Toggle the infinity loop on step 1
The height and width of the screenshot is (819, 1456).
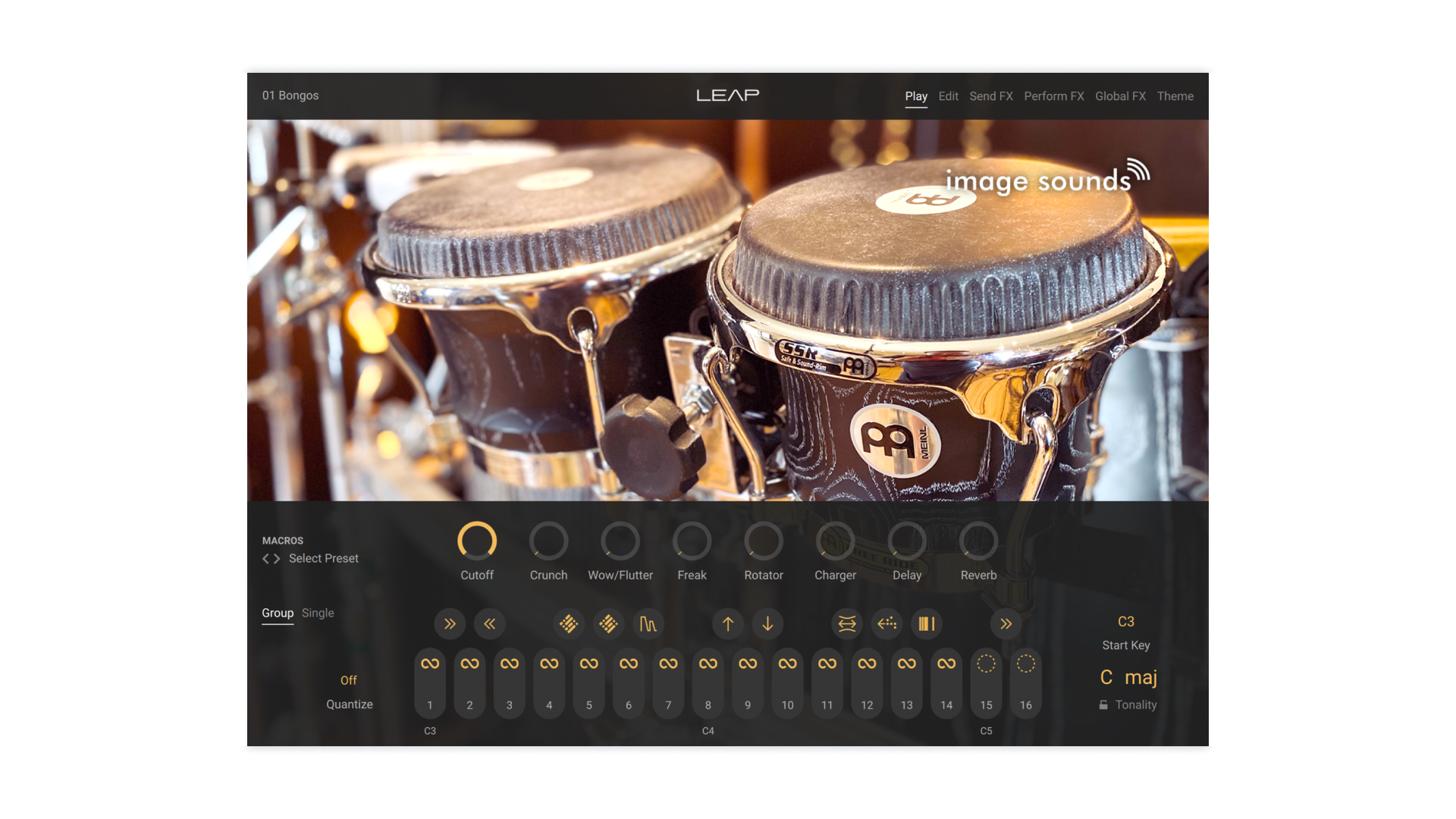coord(429,662)
